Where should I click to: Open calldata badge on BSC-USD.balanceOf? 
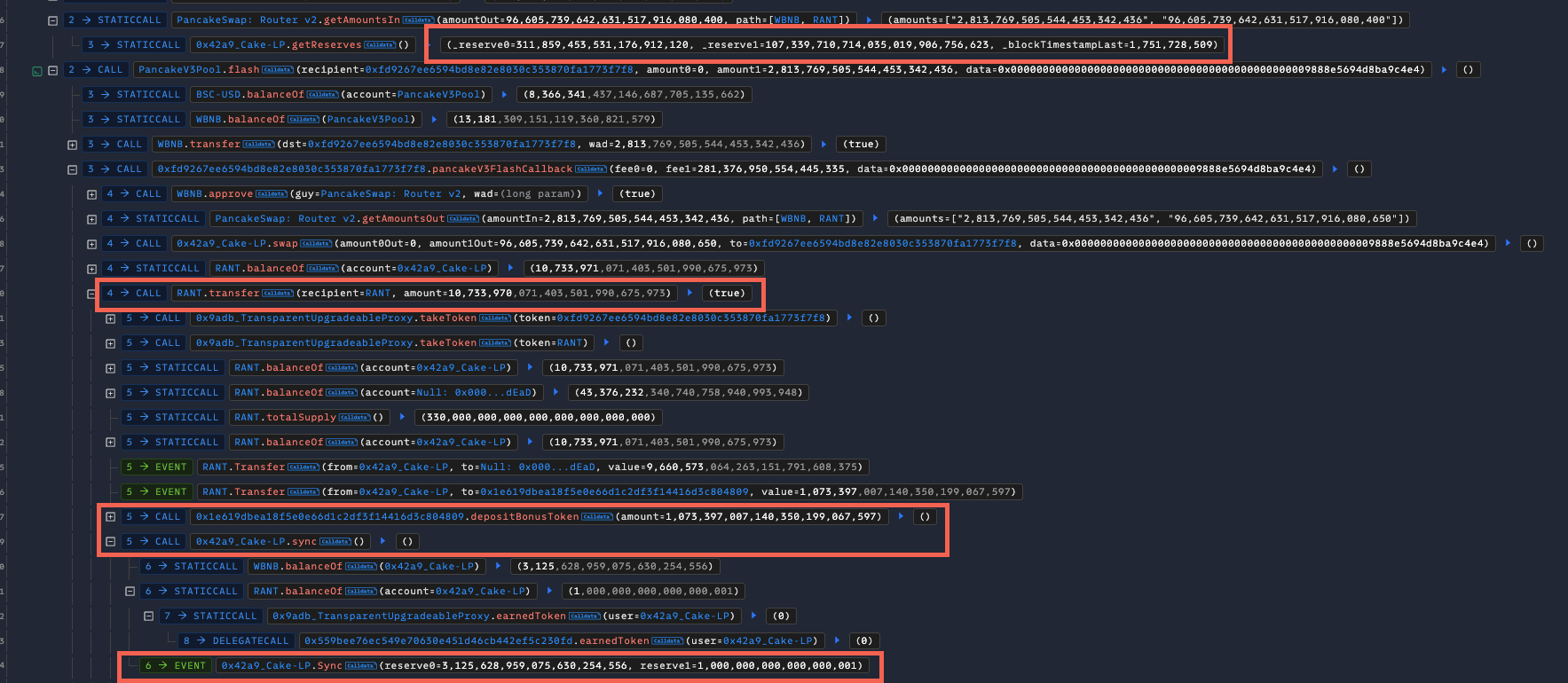point(322,94)
